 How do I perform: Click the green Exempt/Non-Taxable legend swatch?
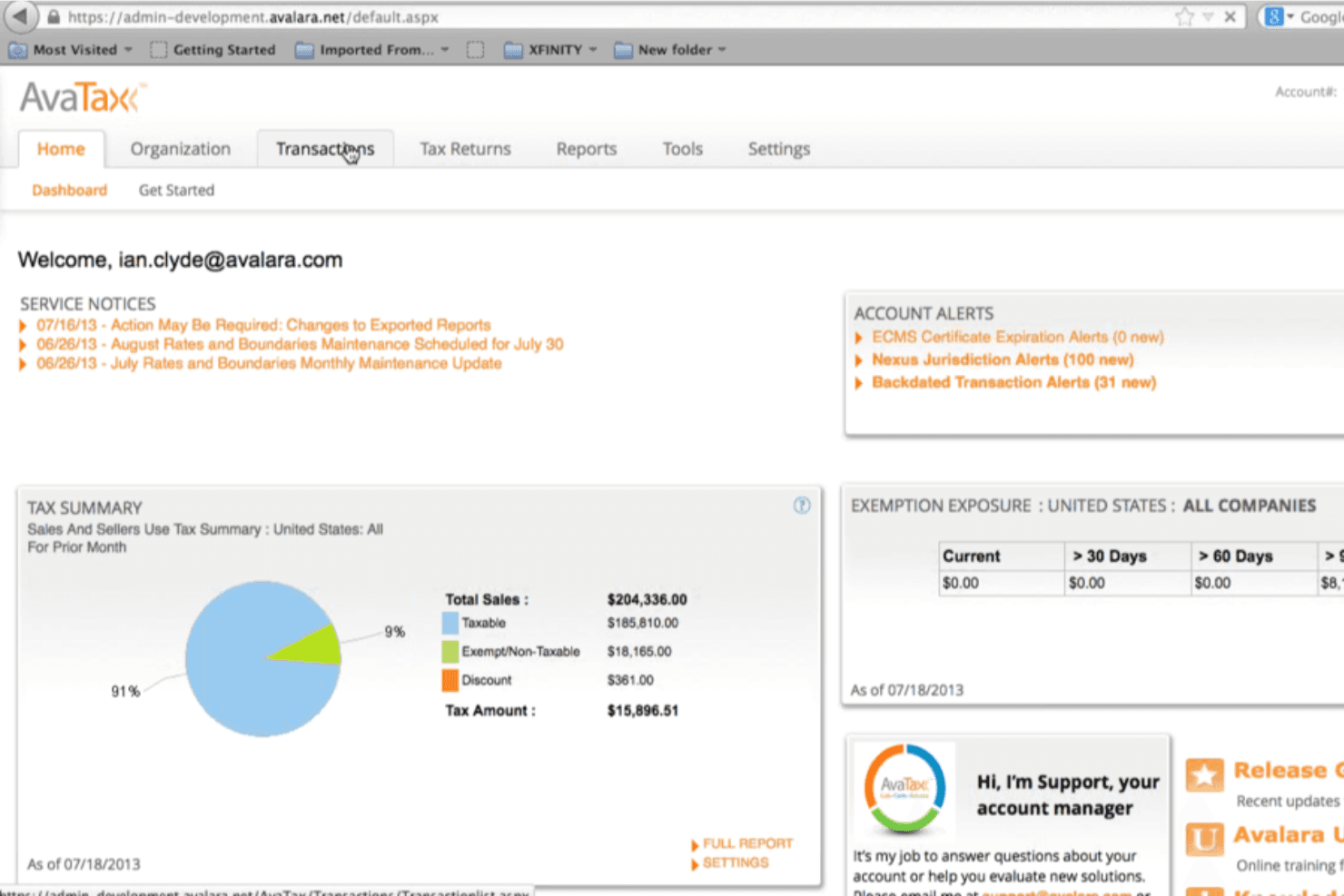(x=450, y=652)
